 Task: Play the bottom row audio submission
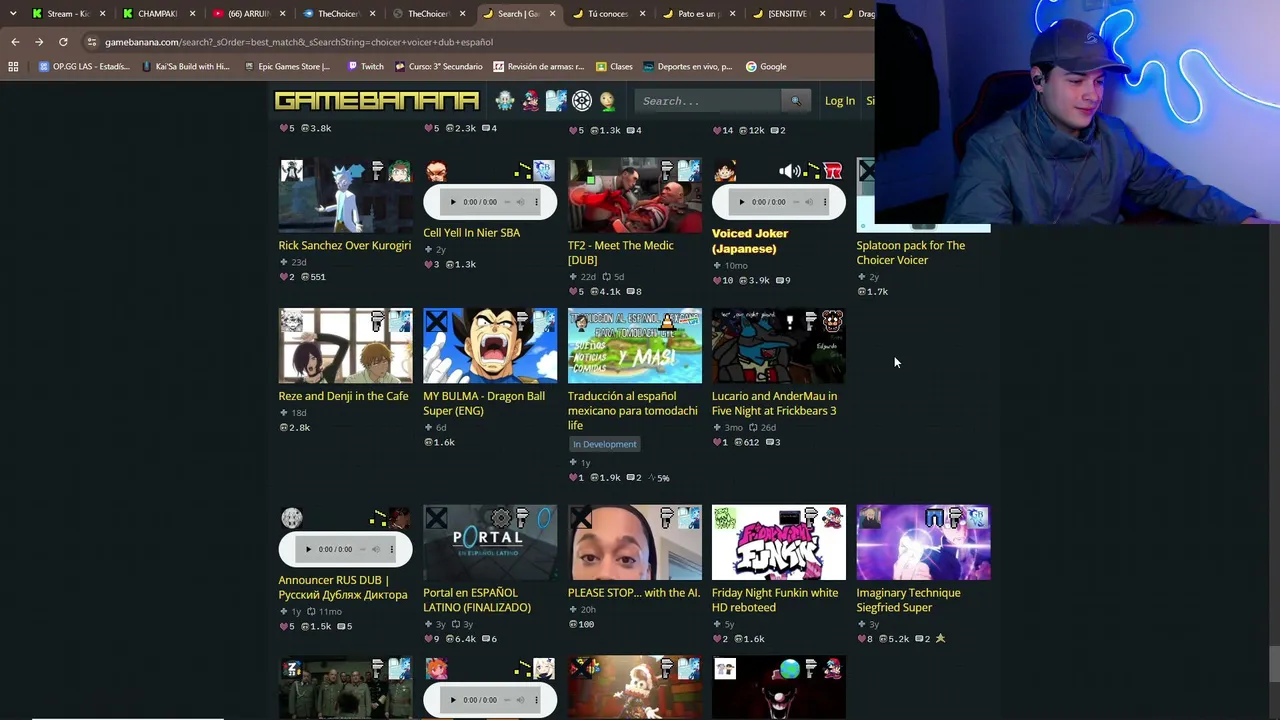pyautogui.click(x=453, y=700)
